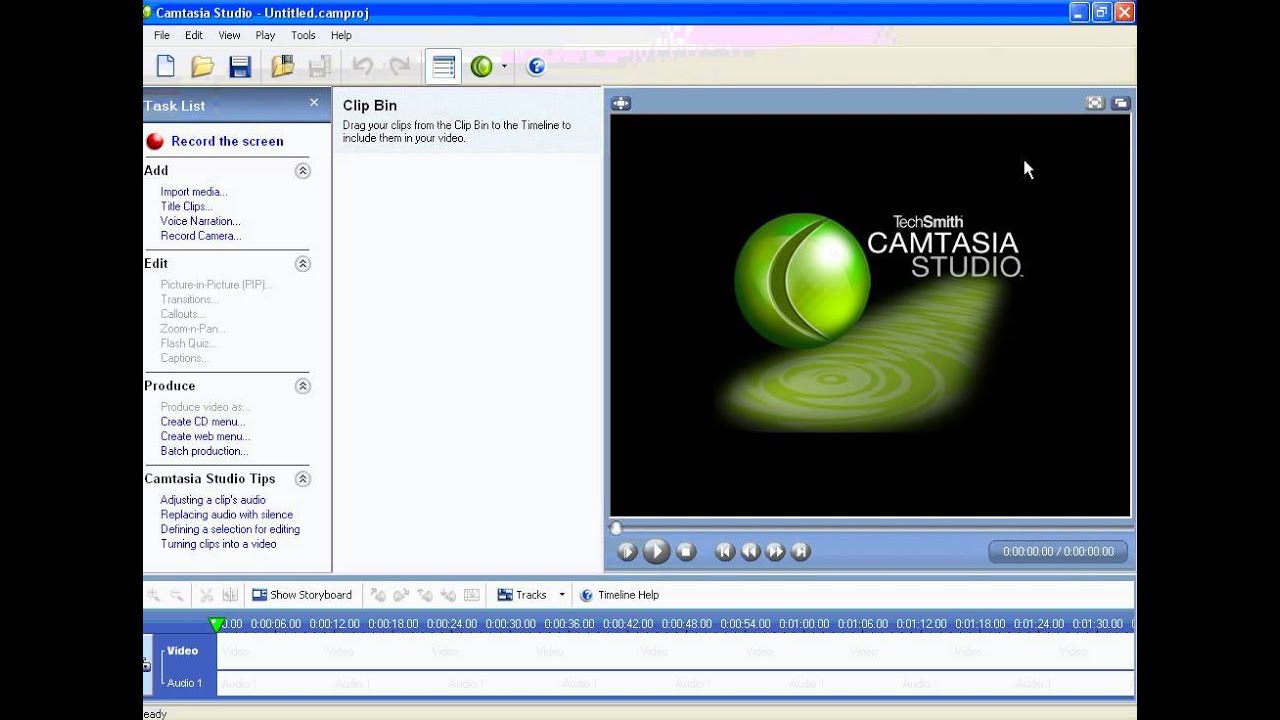Click Title Clips link
Image resolution: width=1280 pixels, height=720 pixels.
point(186,207)
